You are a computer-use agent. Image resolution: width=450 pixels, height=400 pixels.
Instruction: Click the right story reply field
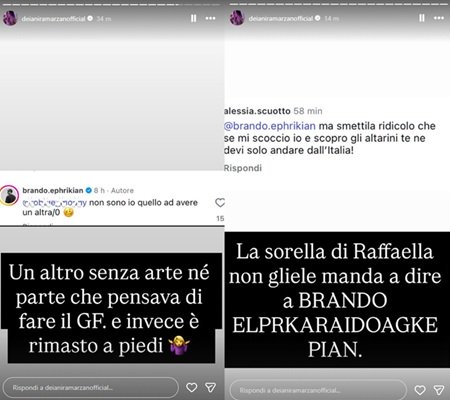[x=318, y=390]
